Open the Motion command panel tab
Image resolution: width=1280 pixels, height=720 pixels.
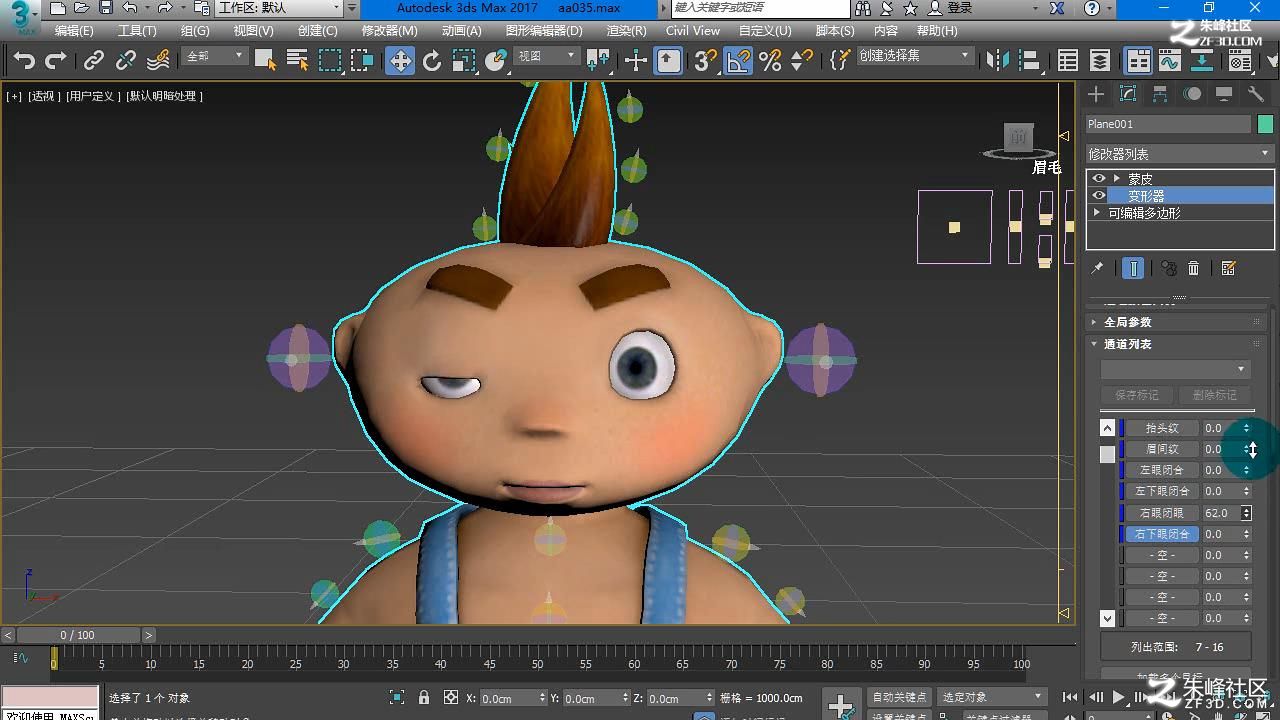pyautogui.click(x=1192, y=94)
